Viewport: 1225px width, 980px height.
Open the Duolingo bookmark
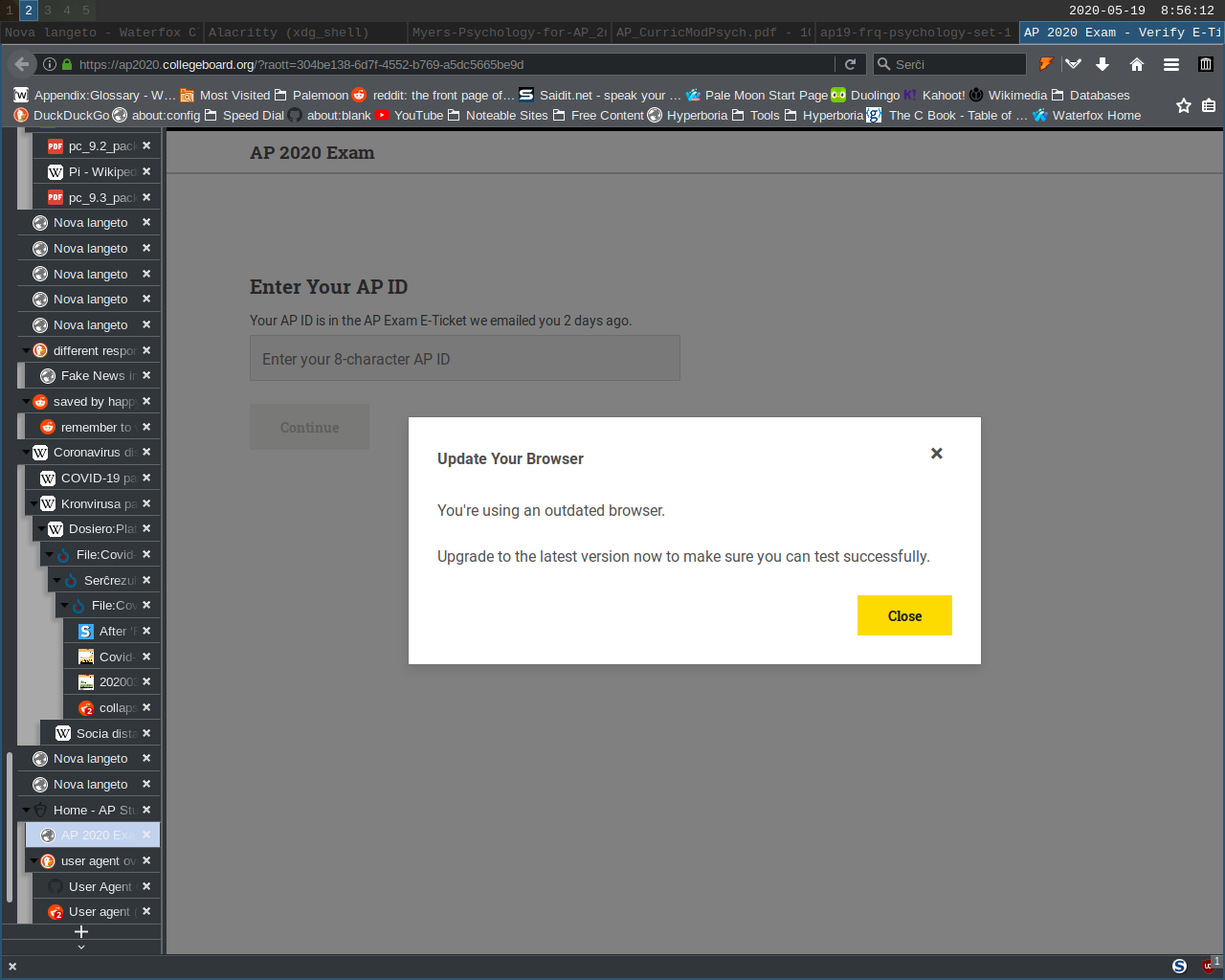865,95
